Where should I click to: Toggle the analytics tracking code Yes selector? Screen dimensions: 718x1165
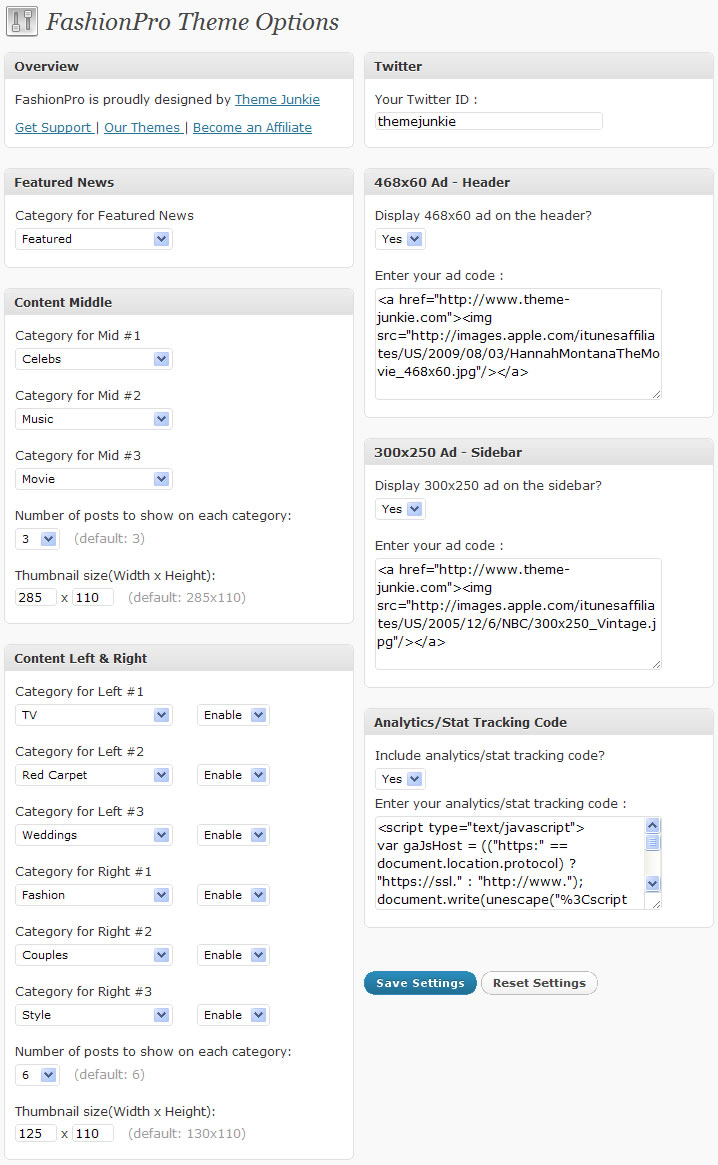click(x=401, y=779)
